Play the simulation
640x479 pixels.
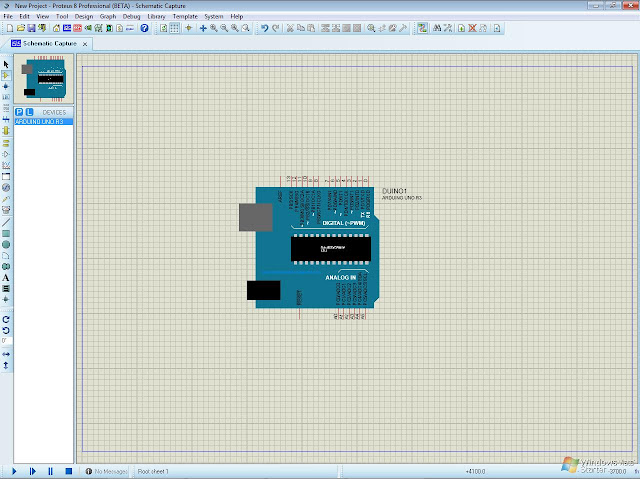point(14,471)
